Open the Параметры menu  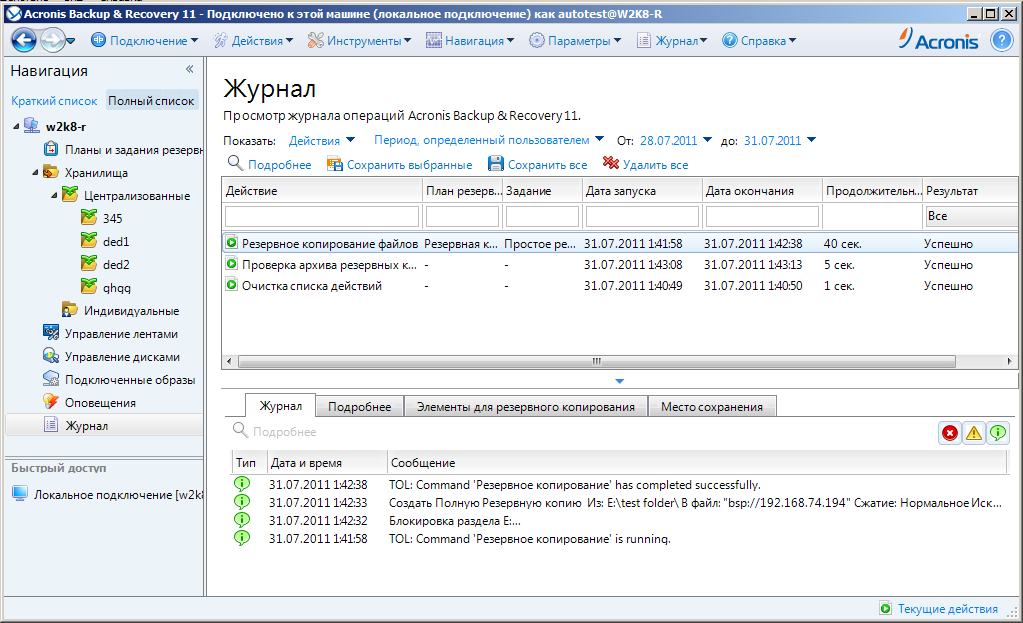click(575, 40)
